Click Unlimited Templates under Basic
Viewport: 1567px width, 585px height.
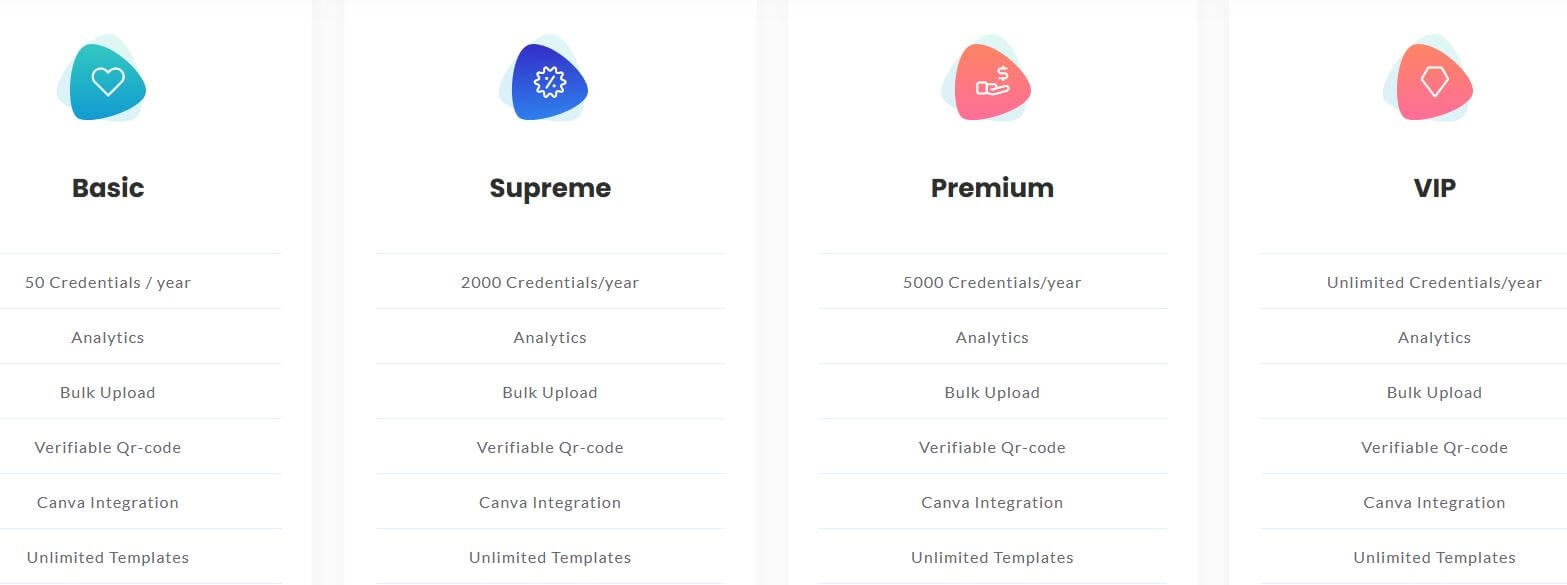click(107, 557)
